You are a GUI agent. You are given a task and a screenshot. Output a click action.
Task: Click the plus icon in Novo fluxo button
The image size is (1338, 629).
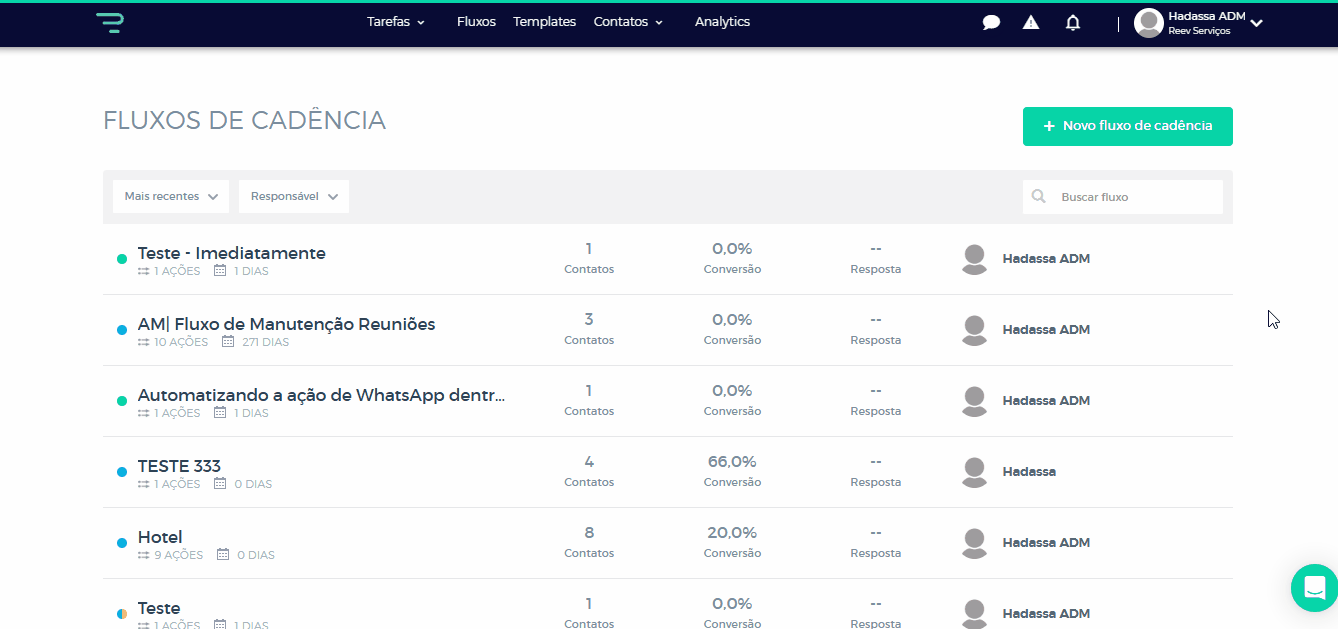pos(1049,126)
